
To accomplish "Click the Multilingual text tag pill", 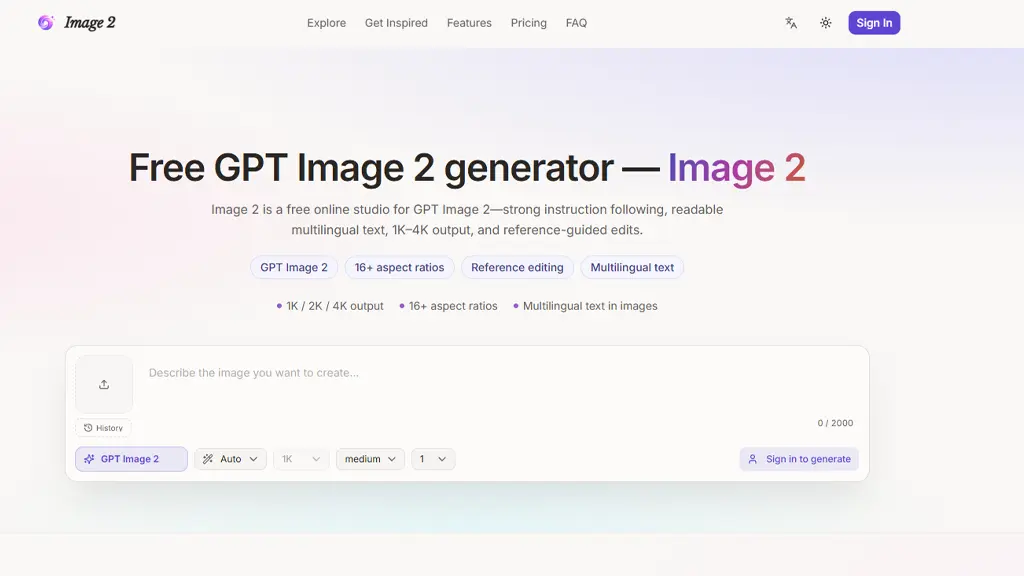I will [x=632, y=267].
